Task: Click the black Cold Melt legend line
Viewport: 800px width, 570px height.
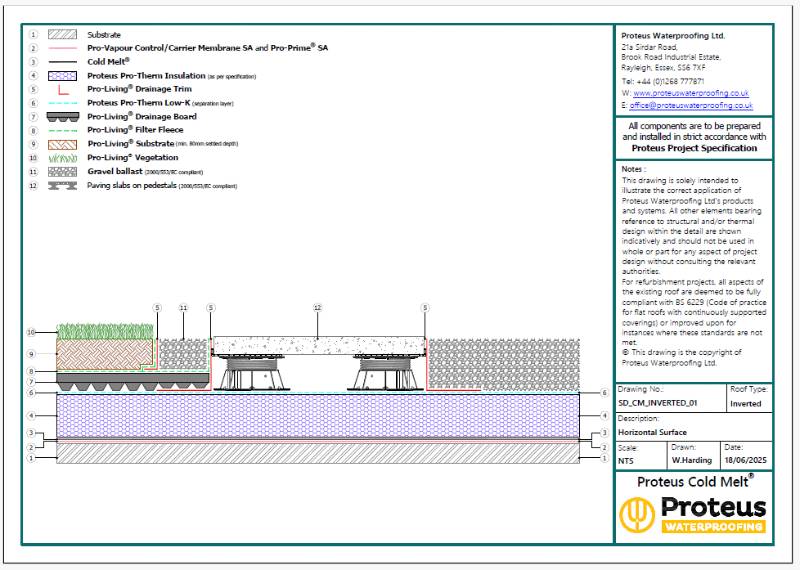Action: tap(62, 62)
